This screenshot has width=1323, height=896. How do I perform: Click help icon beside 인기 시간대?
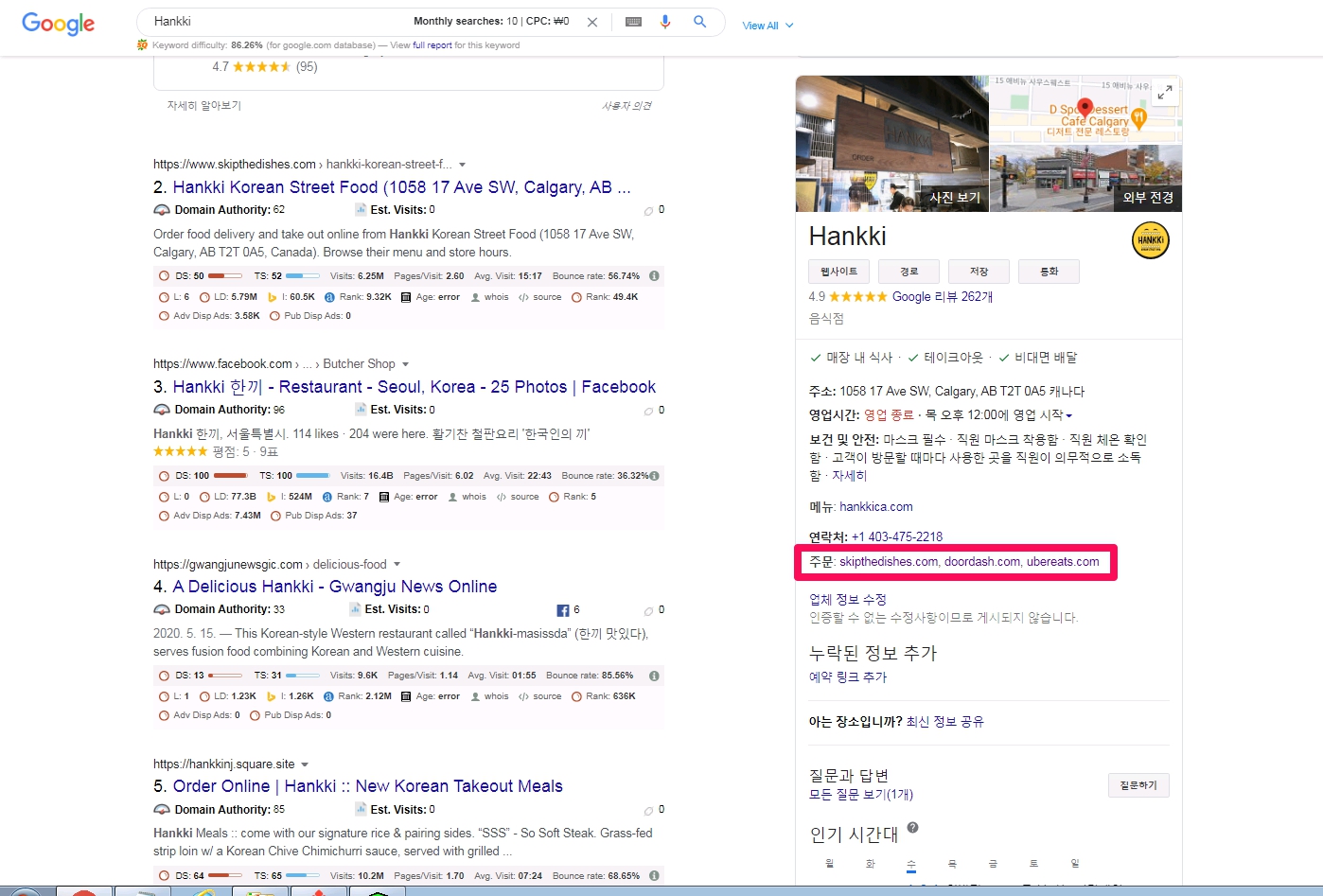913,827
